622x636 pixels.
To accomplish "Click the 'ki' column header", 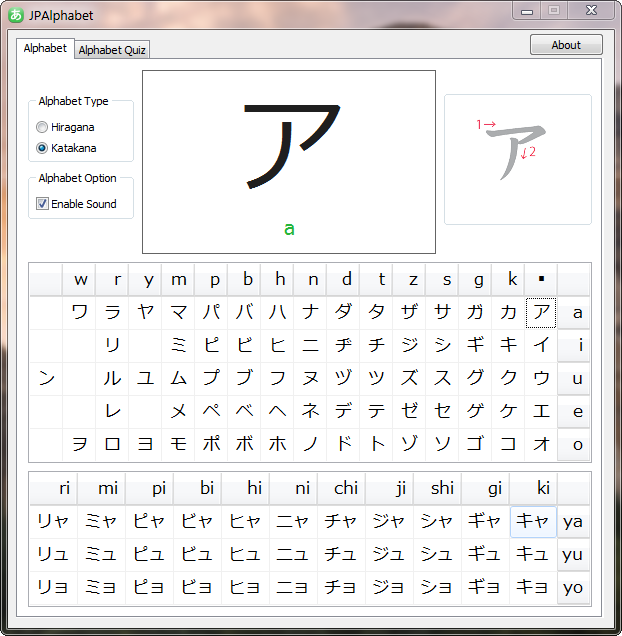I will pyautogui.click(x=533, y=488).
